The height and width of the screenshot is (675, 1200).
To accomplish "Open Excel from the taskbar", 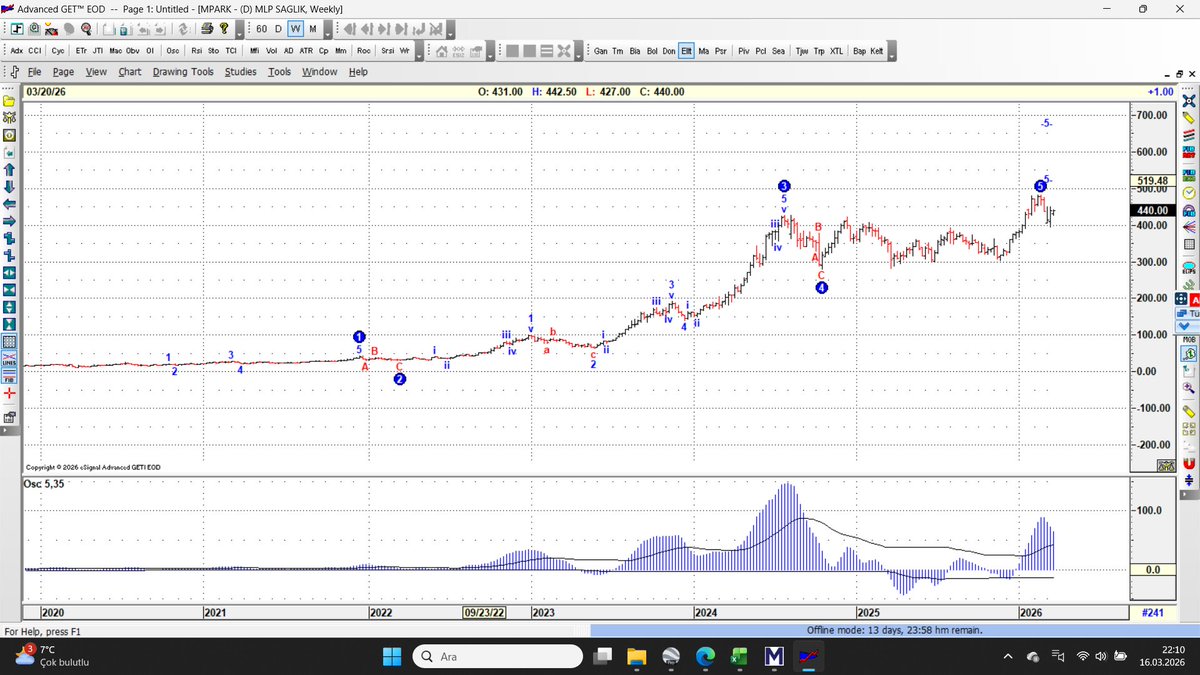I will [x=738, y=656].
